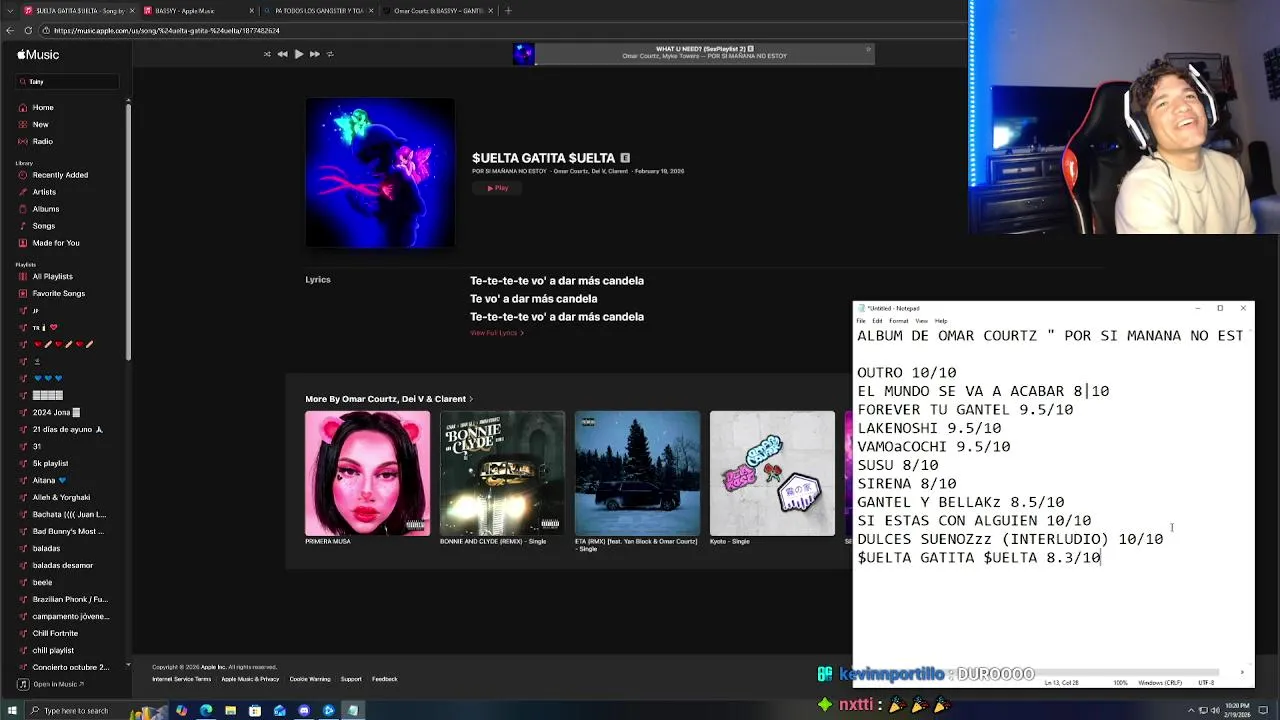Open the Brazilian Phonk playlist
This screenshot has width=1280, height=720.
pyautogui.click(x=70, y=599)
